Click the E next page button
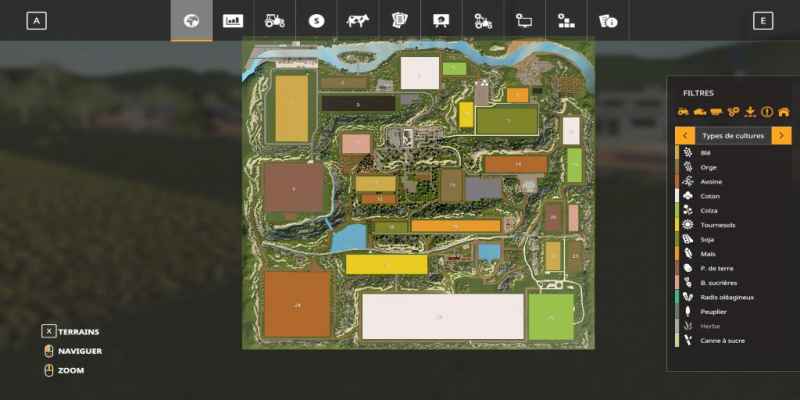The image size is (800, 400). (763, 21)
